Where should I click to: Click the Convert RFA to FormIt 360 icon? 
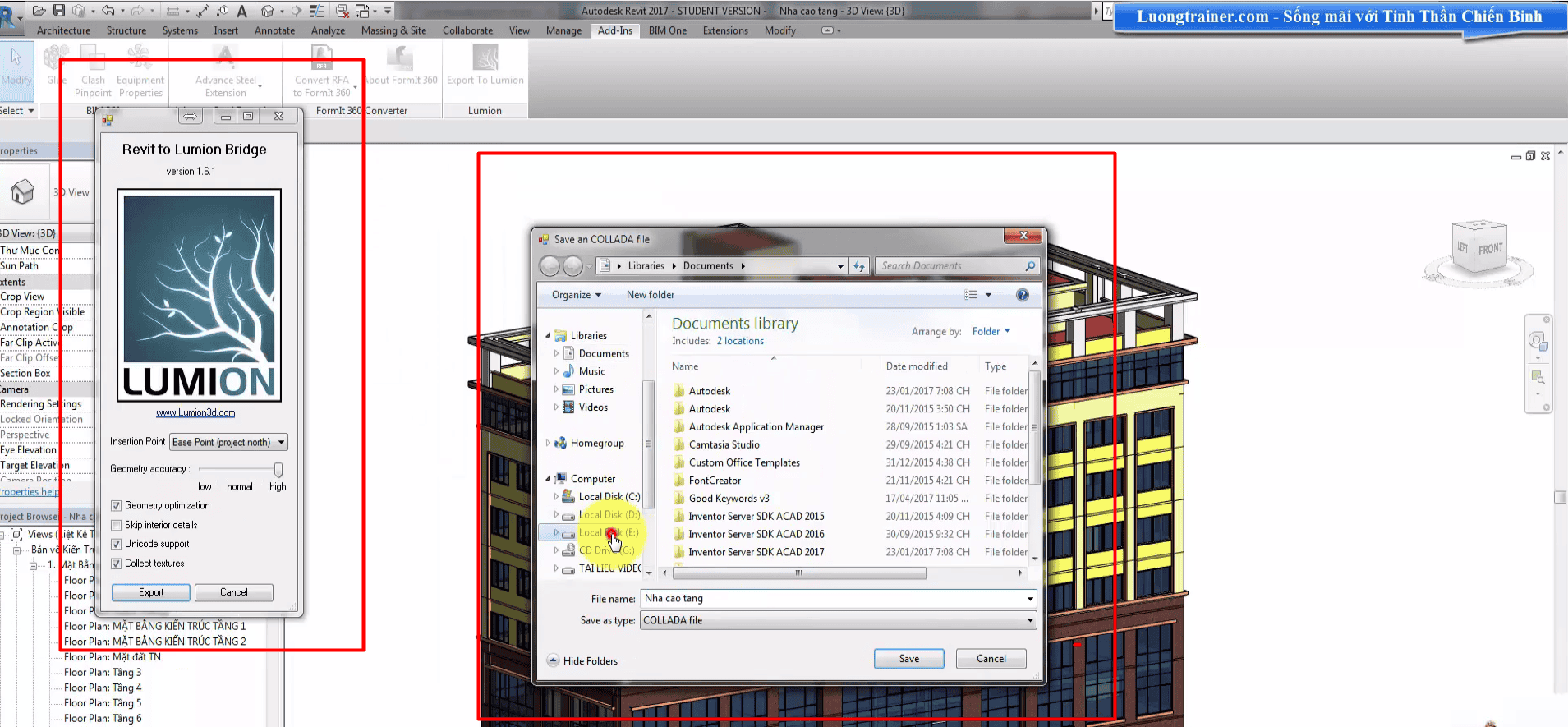[321, 58]
